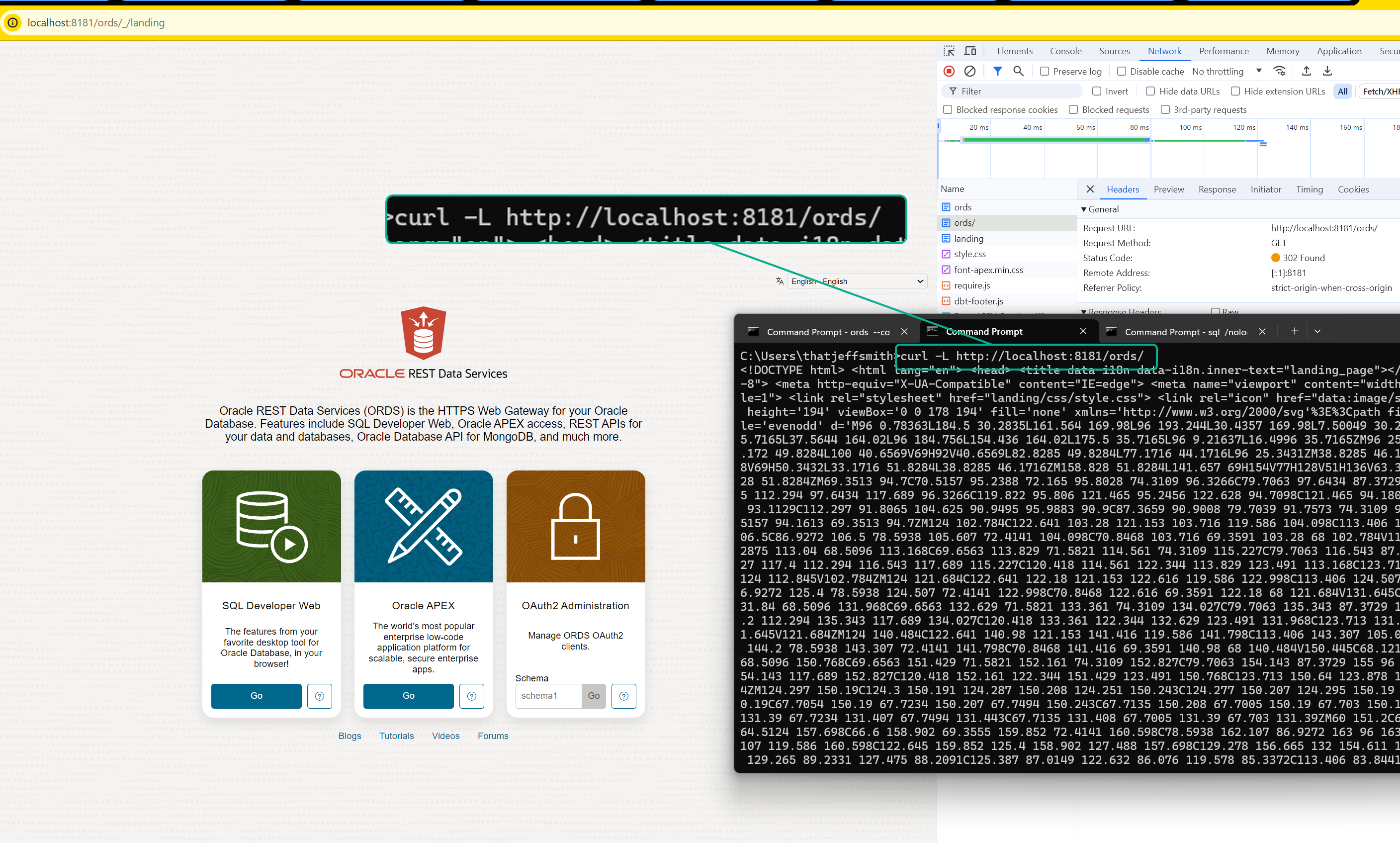Tick the Blocked response cookies checkbox
Screen dimensions: 1400x843
point(948,109)
